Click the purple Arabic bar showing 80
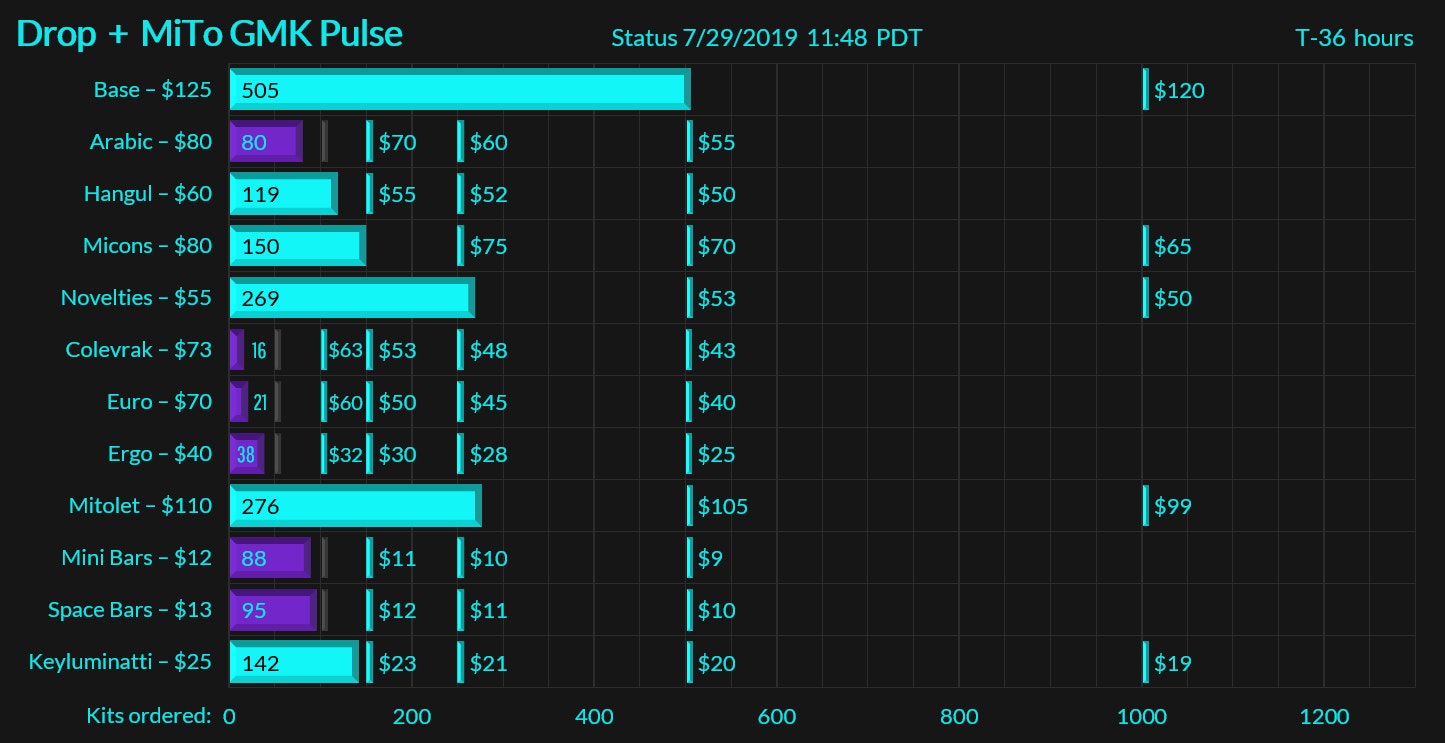Image resolution: width=1445 pixels, height=743 pixels. click(x=266, y=142)
